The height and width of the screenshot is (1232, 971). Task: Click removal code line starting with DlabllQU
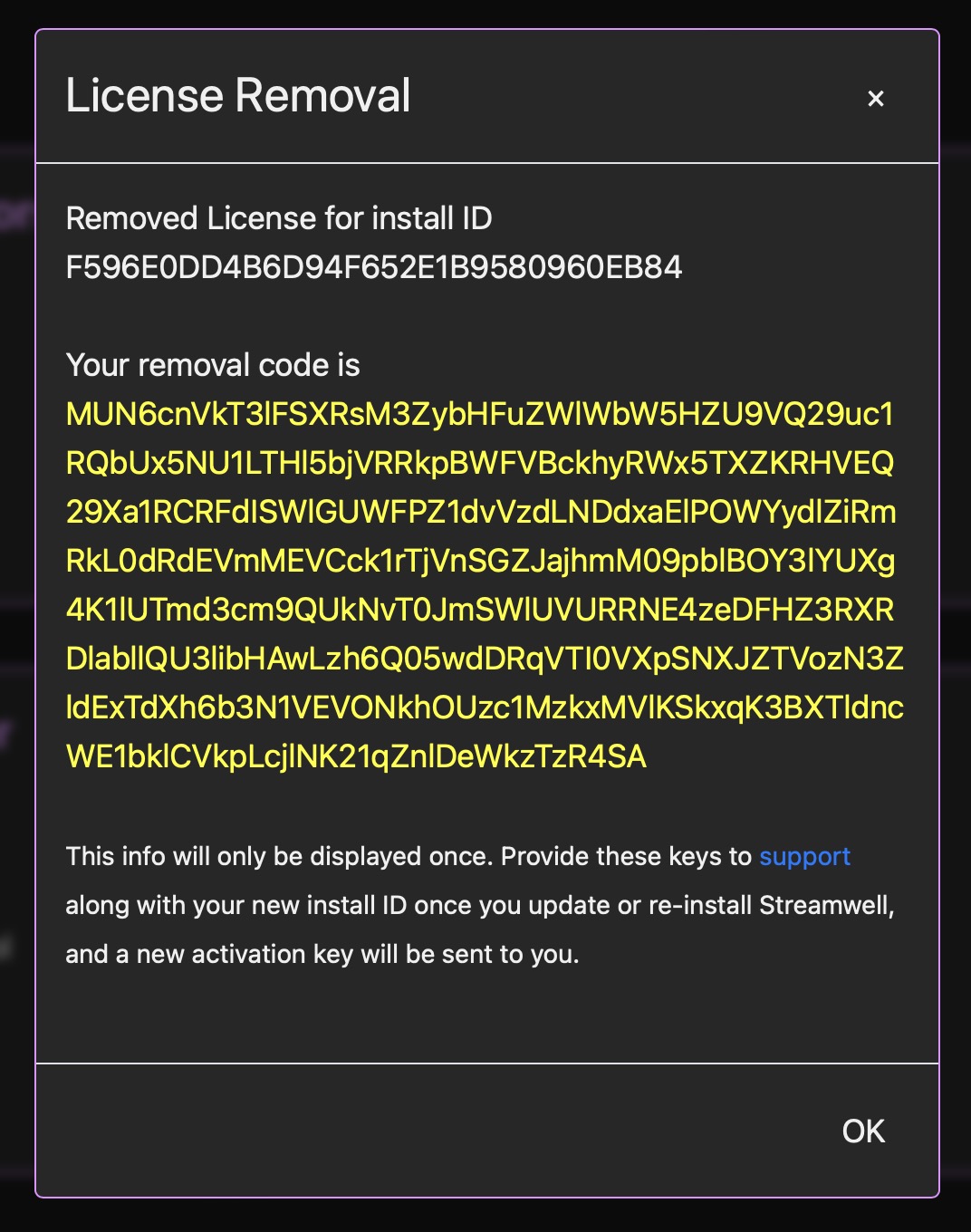click(x=484, y=659)
